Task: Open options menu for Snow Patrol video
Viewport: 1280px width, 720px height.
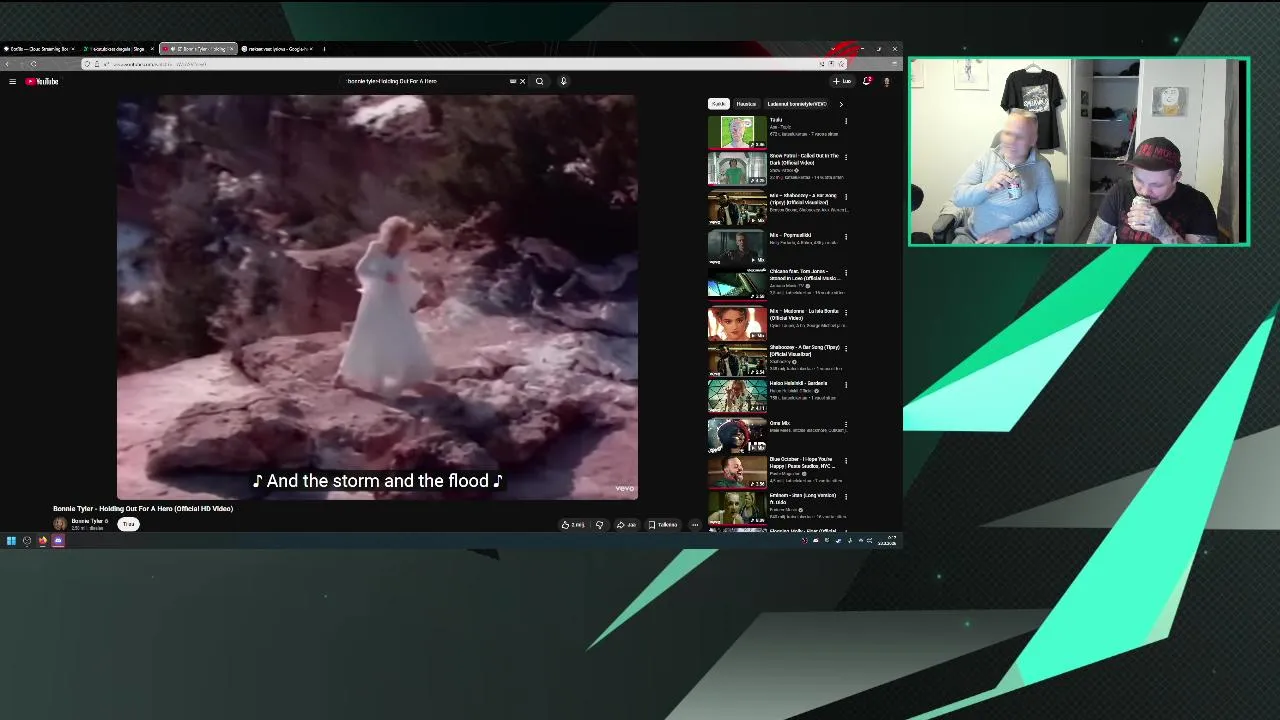Action: 846,157
